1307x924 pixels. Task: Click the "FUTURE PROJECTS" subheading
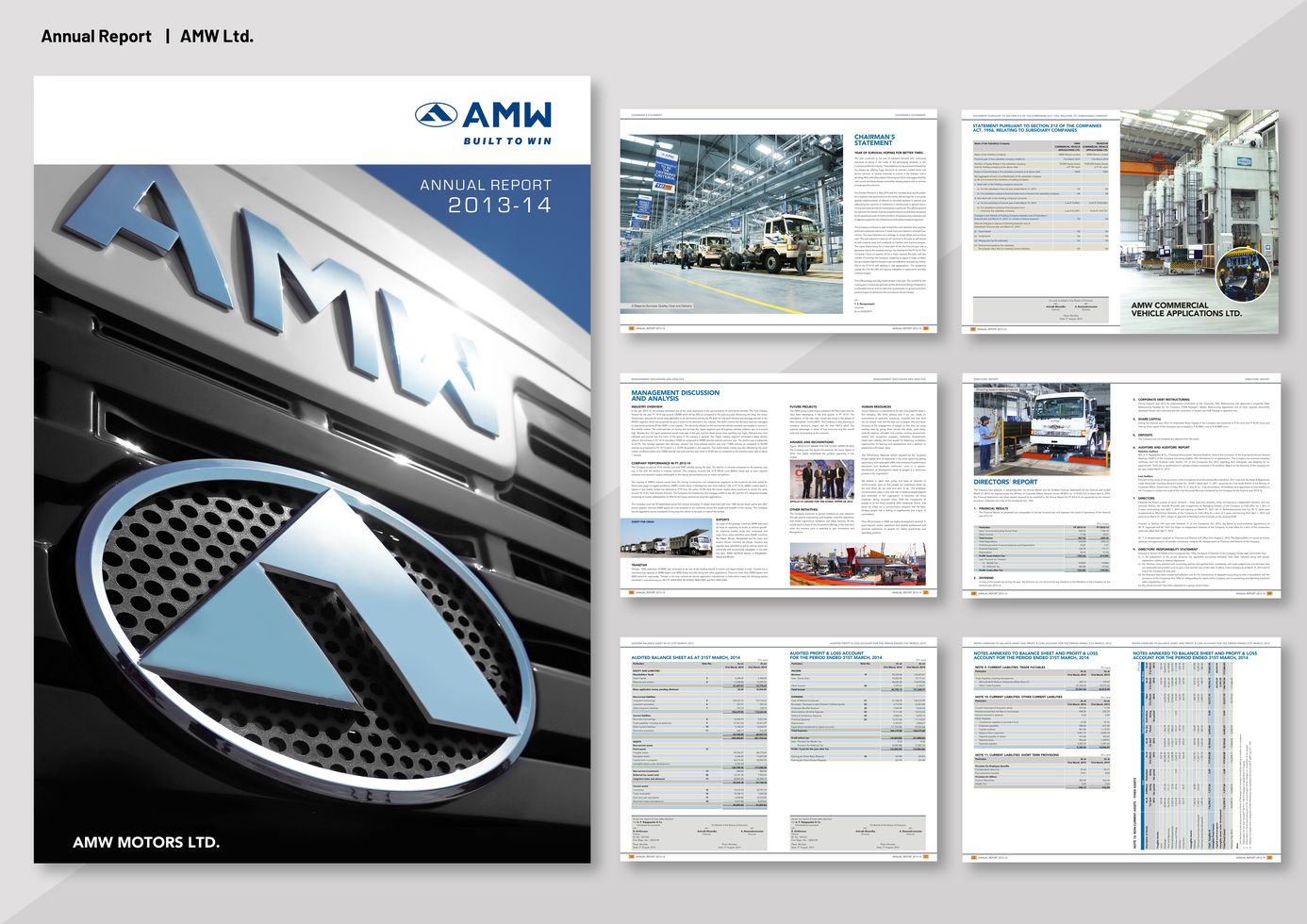[x=803, y=406]
